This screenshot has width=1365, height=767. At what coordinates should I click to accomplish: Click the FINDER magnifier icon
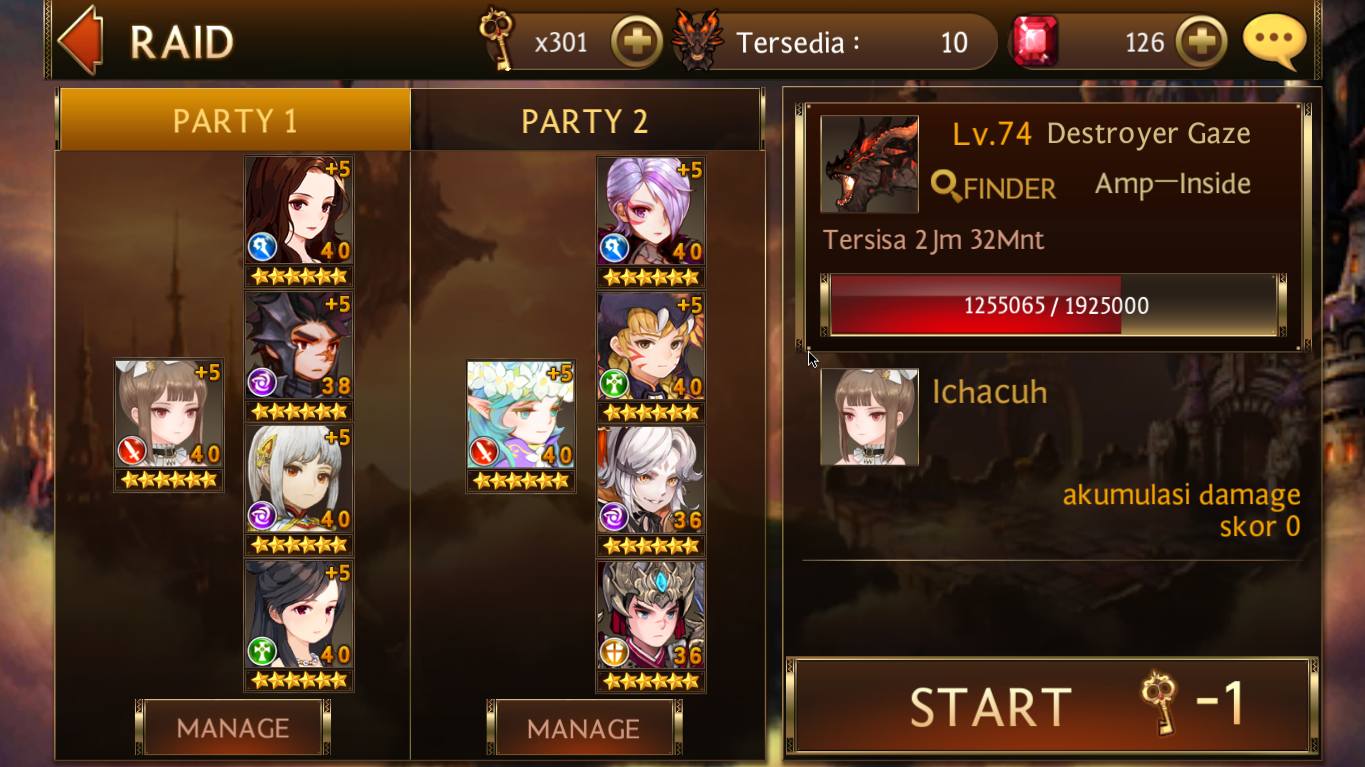(945, 185)
